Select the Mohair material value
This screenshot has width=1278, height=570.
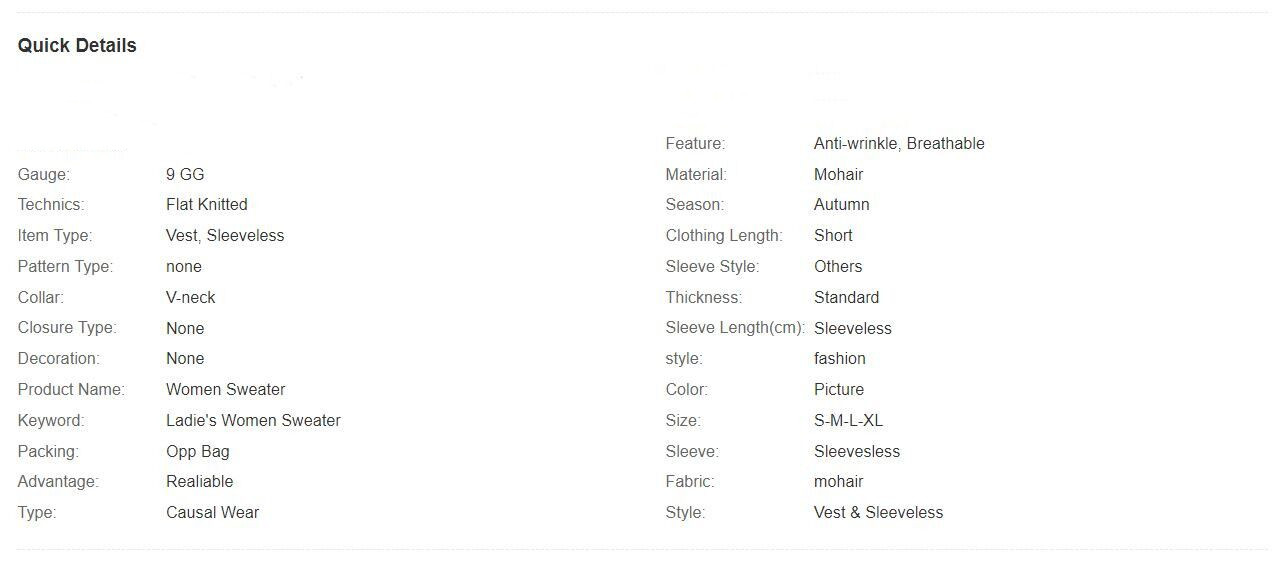(x=839, y=174)
